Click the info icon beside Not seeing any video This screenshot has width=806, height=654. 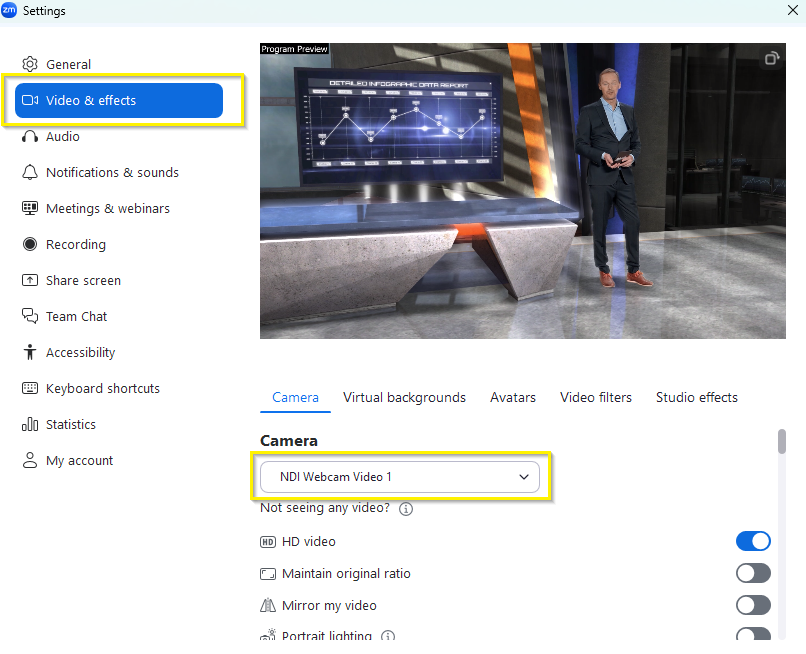pos(406,509)
